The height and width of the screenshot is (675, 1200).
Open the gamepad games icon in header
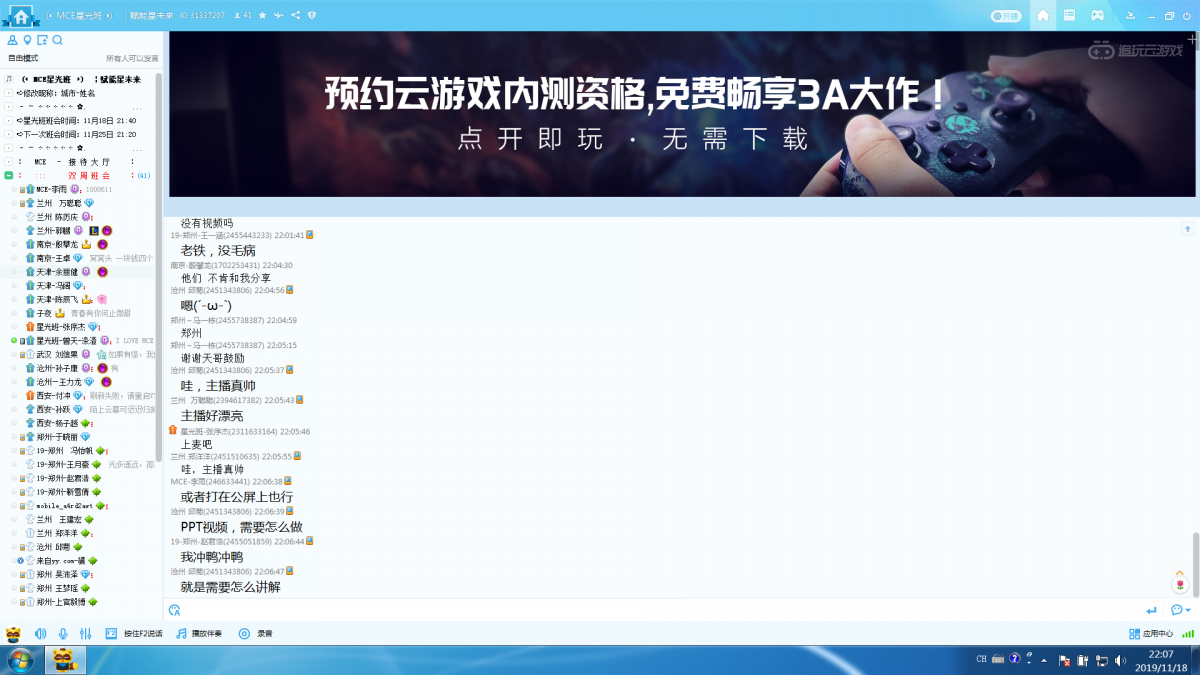tap(1097, 16)
